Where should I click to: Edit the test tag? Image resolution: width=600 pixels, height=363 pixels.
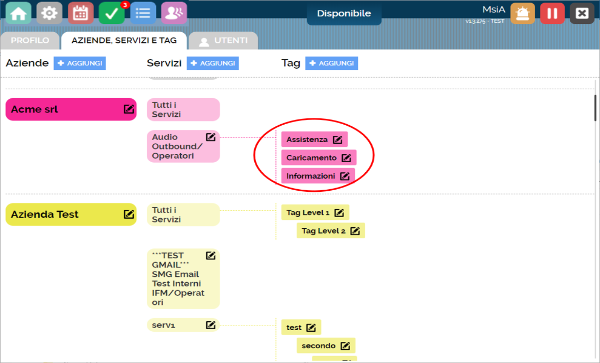311,328
